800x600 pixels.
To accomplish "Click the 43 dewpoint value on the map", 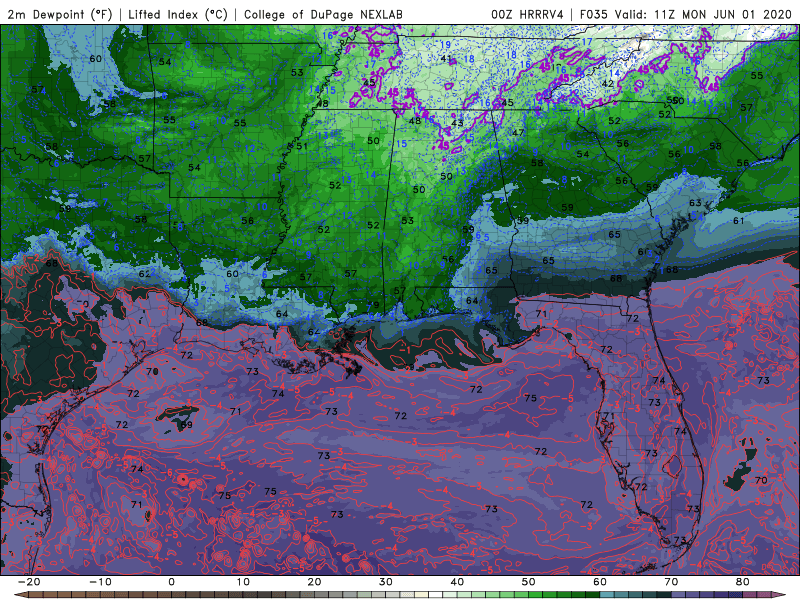I will [457, 123].
